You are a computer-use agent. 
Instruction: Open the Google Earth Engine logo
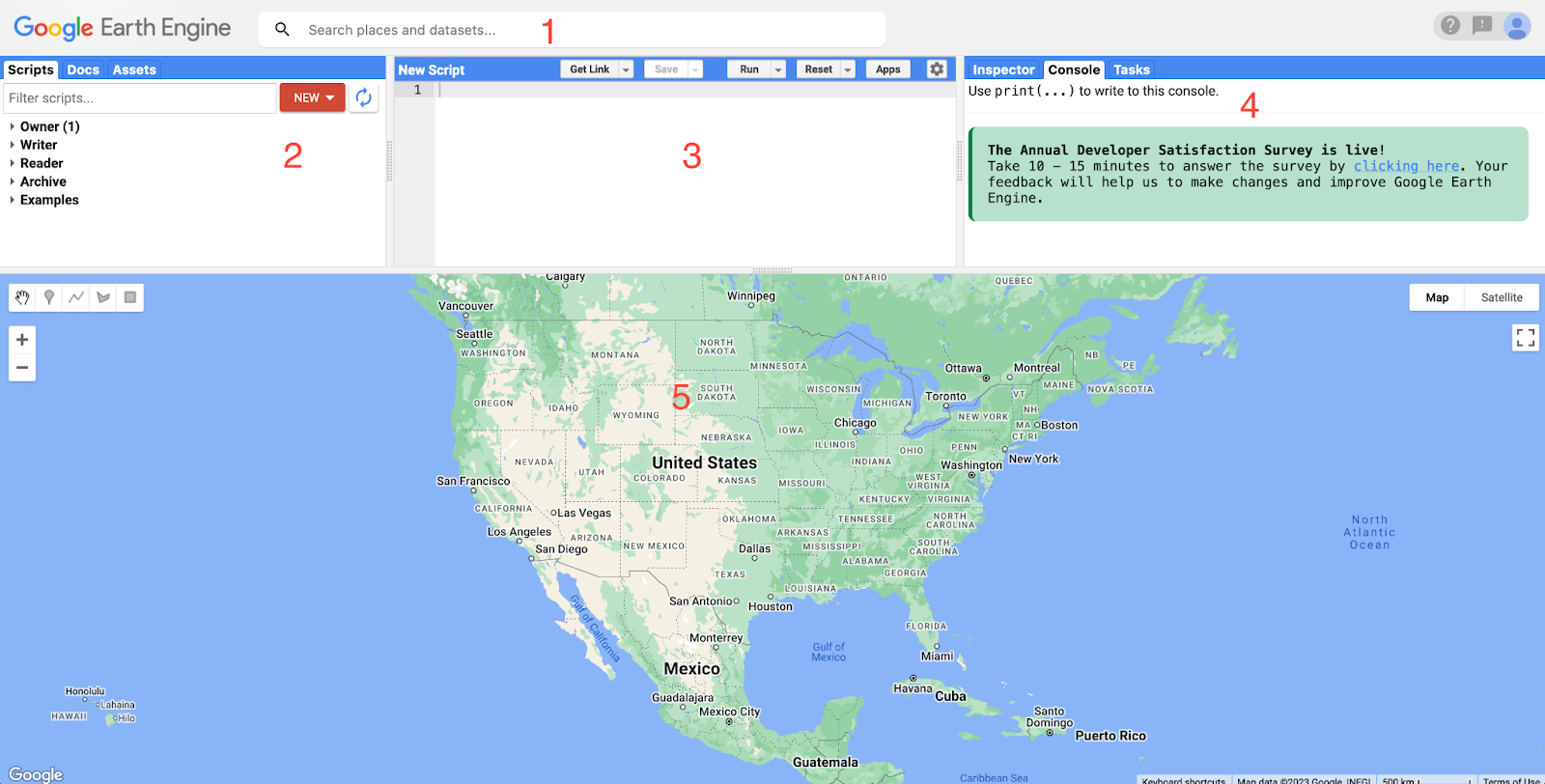point(123,28)
